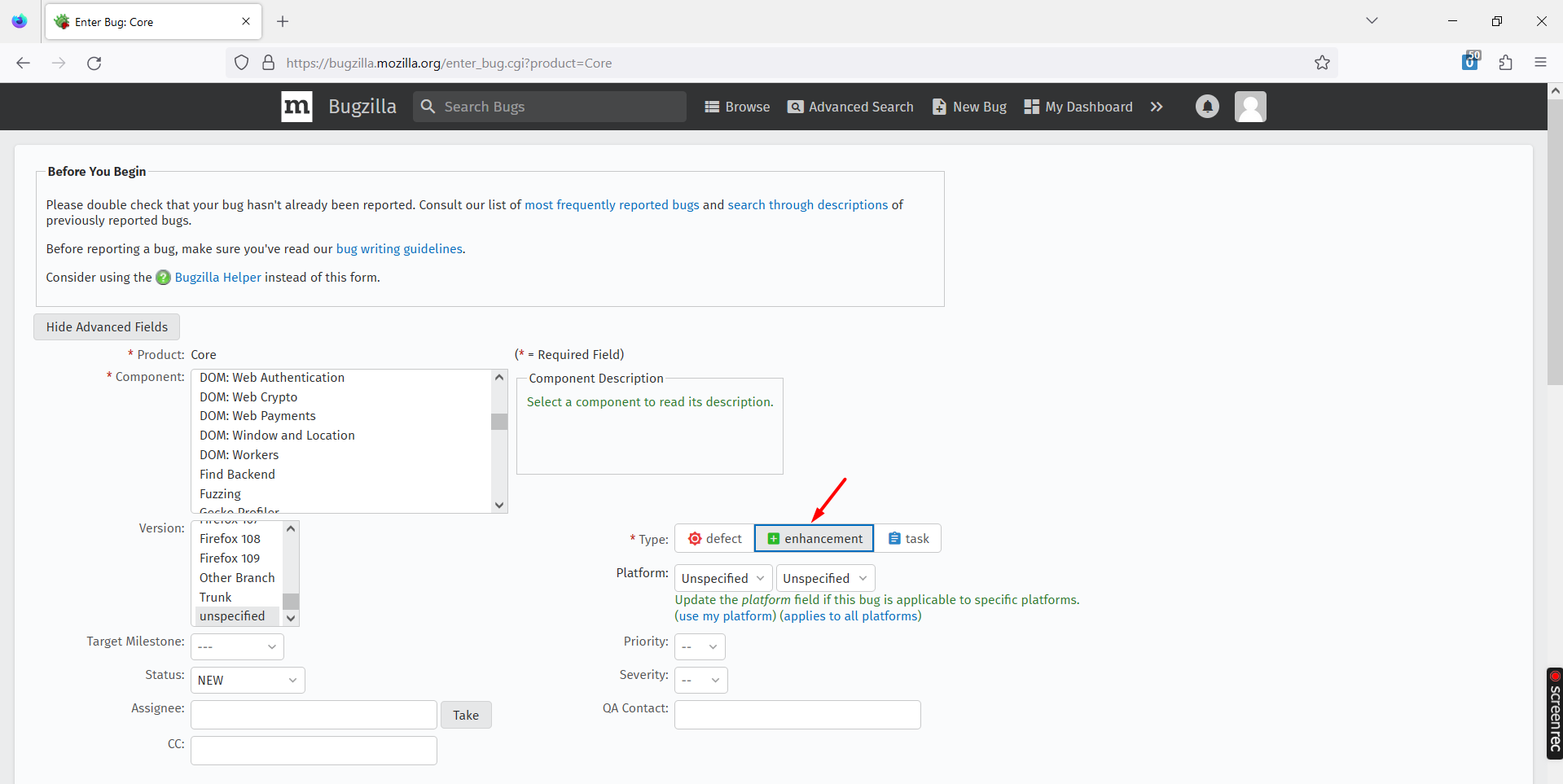
Task: Toggle Hide Advanced Fields
Action: (106, 326)
